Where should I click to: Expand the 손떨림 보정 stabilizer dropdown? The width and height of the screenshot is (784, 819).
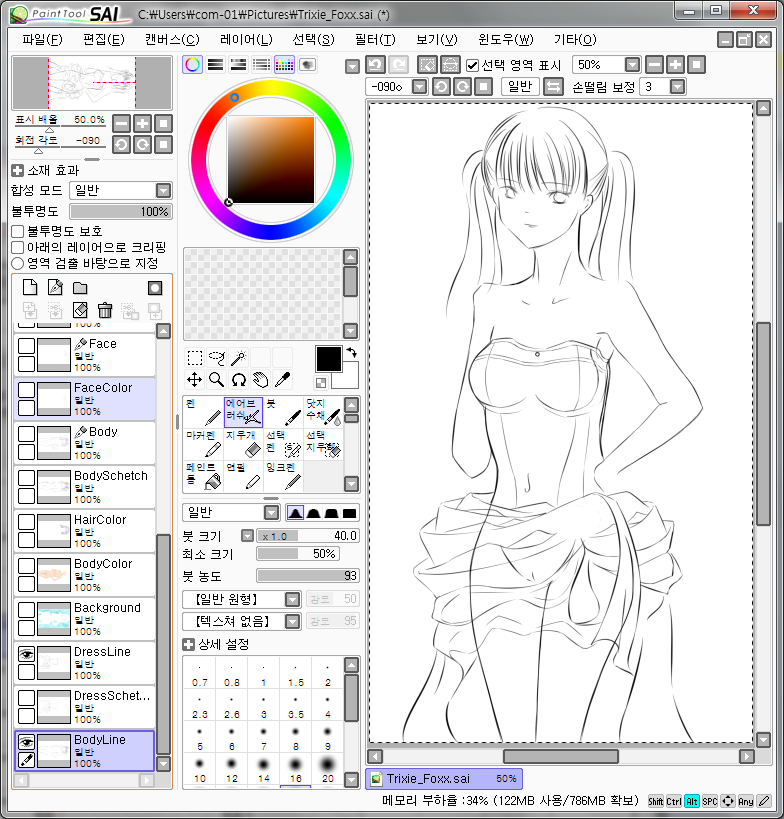pyautogui.click(x=677, y=87)
